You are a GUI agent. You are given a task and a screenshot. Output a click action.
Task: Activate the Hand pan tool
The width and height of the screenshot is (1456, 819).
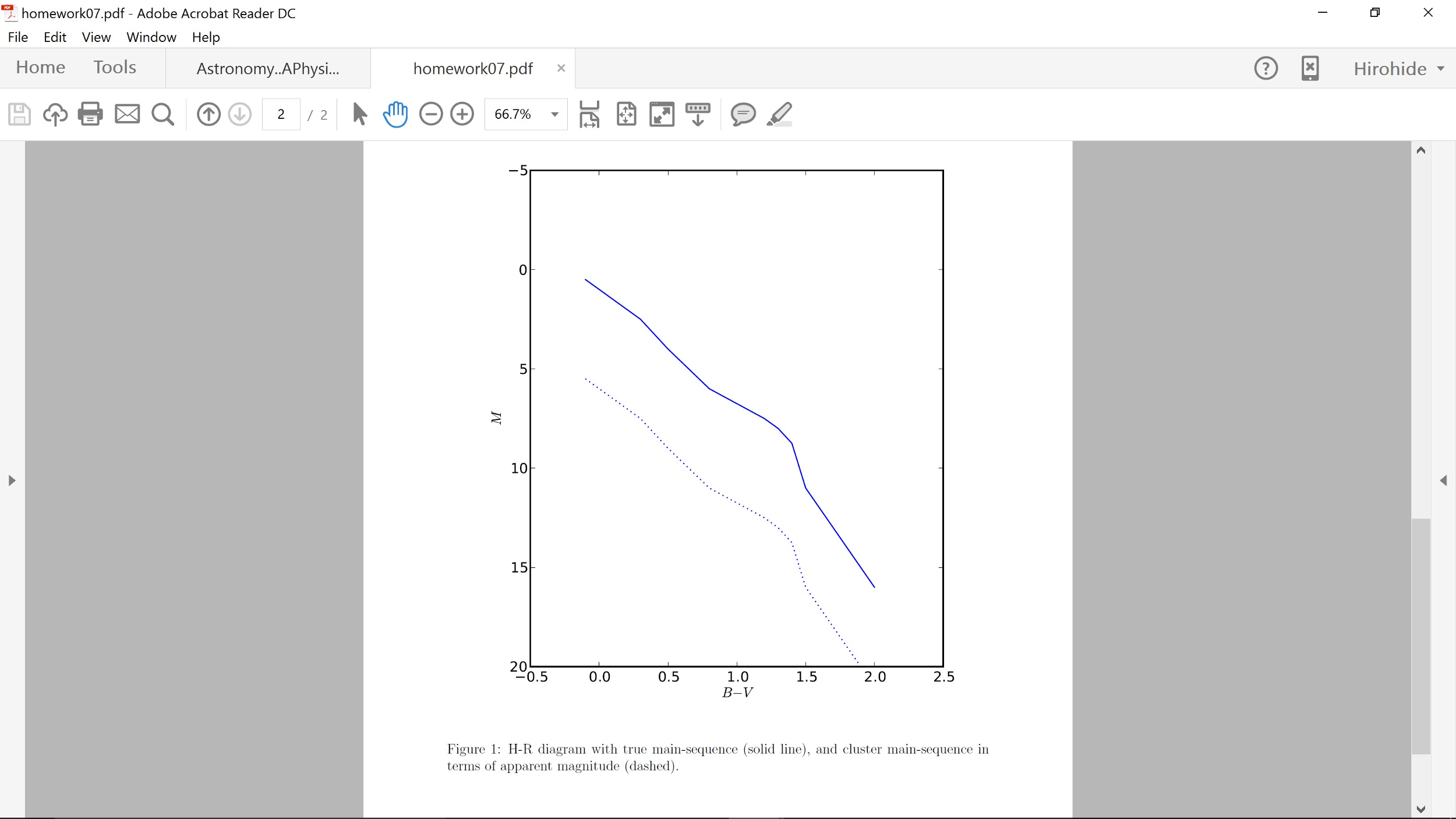pyautogui.click(x=395, y=114)
